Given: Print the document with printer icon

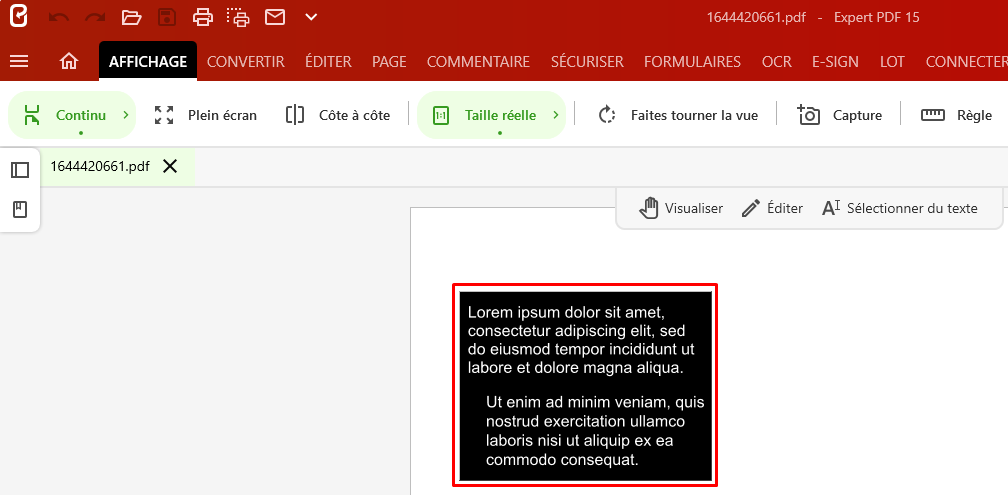Looking at the screenshot, I should coord(203,17).
